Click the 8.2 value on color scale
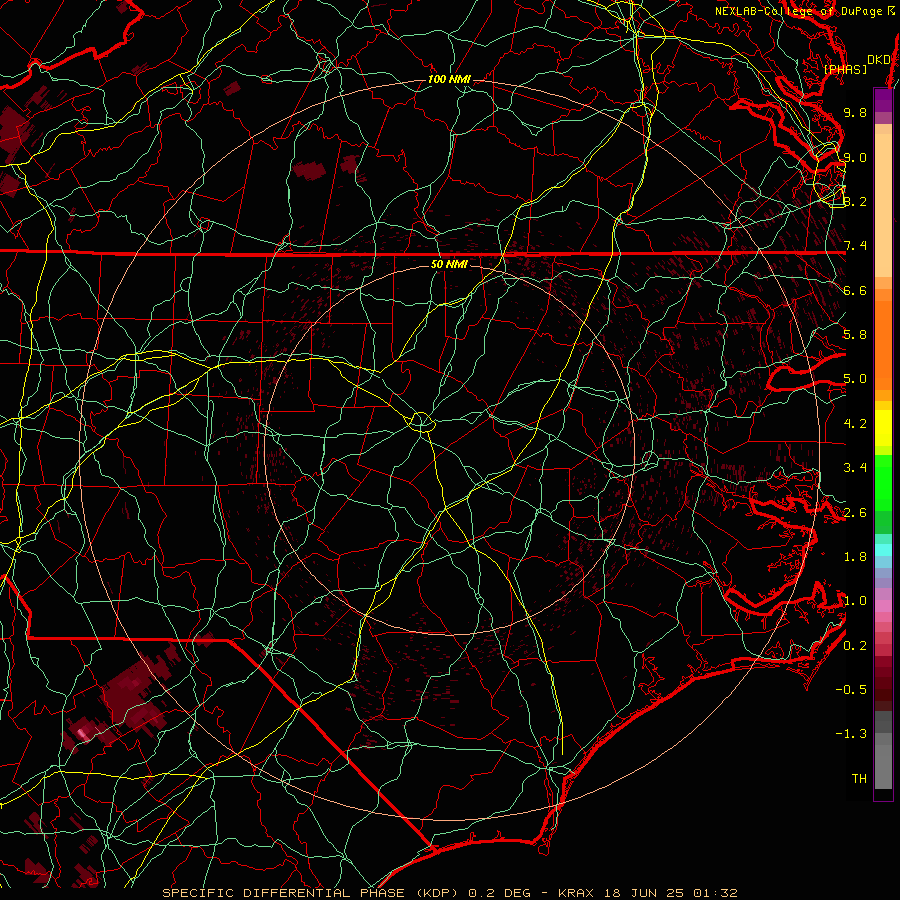Image resolution: width=900 pixels, height=900 pixels. 855,201
